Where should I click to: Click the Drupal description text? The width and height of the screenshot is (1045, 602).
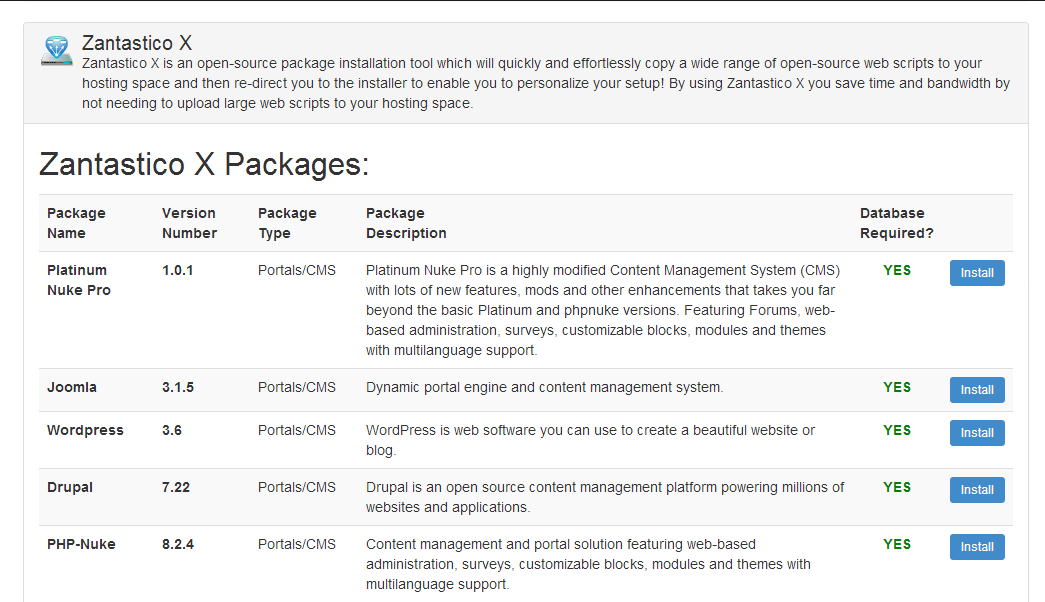click(x=605, y=497)
